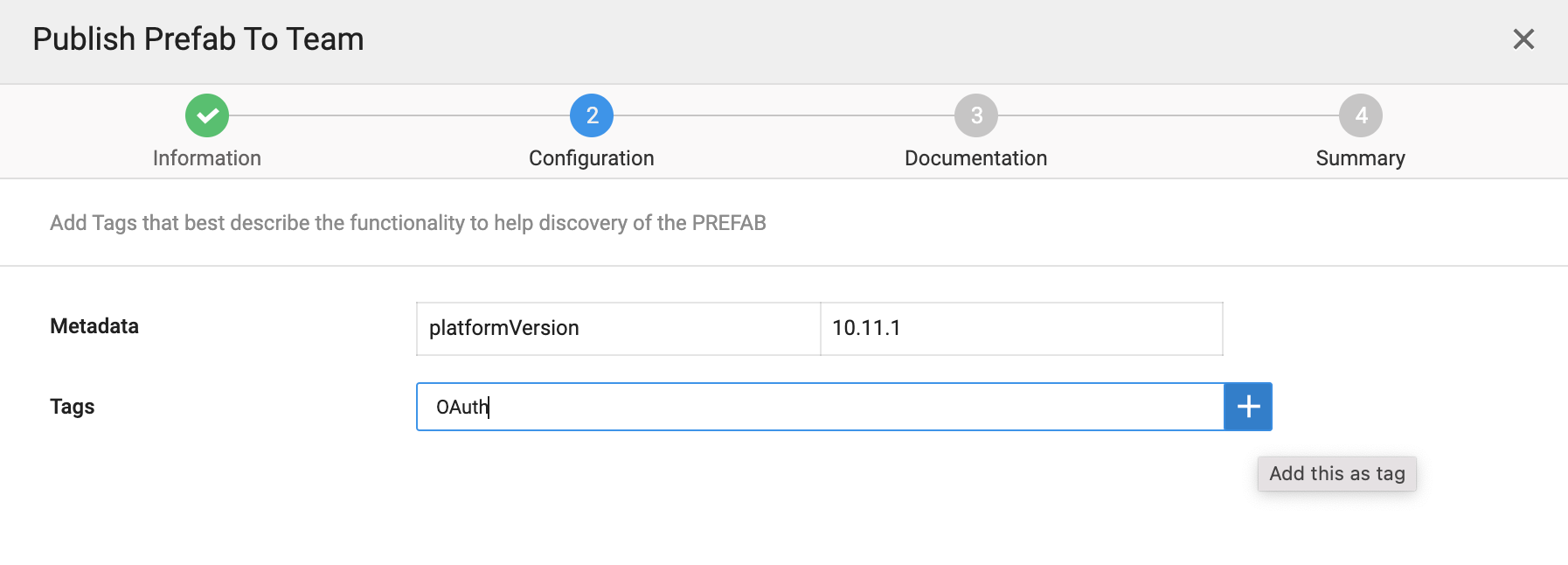Go to the Documentation step label
Image resolution: width=1568 pixels, height=565 pixels.
(x=976, y=158)
